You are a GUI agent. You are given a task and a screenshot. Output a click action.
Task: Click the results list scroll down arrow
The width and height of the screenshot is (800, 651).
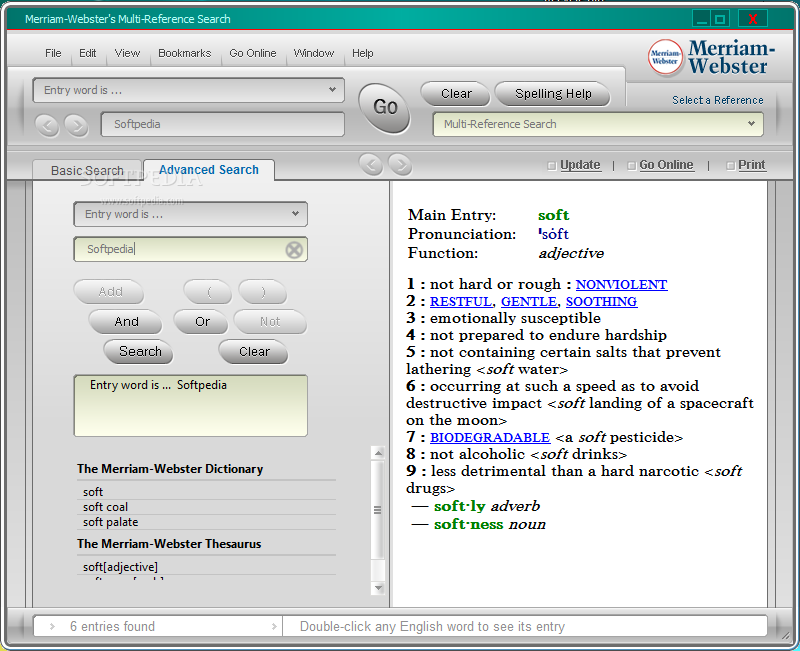(x=378, y=587)
